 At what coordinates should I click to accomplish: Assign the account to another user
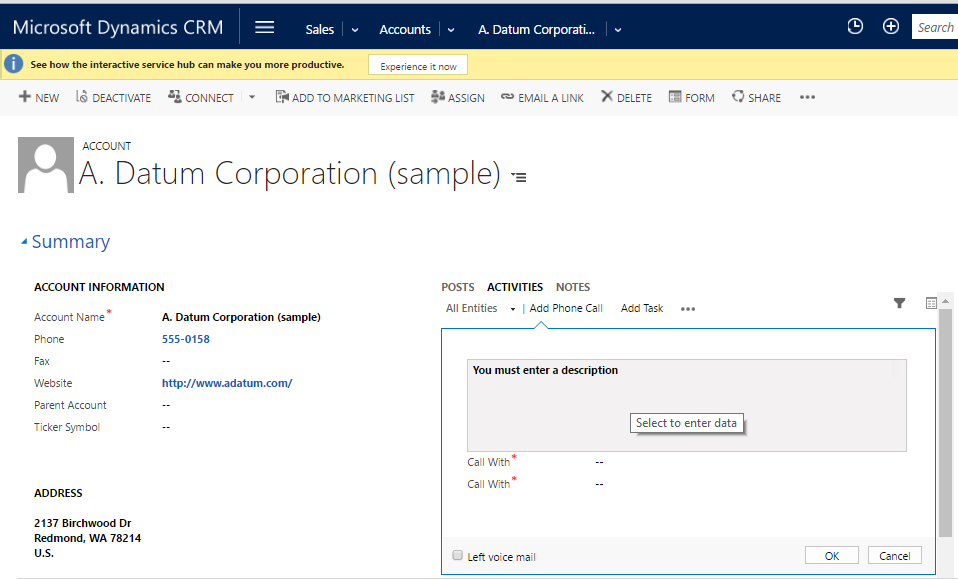tap(458, 97)
